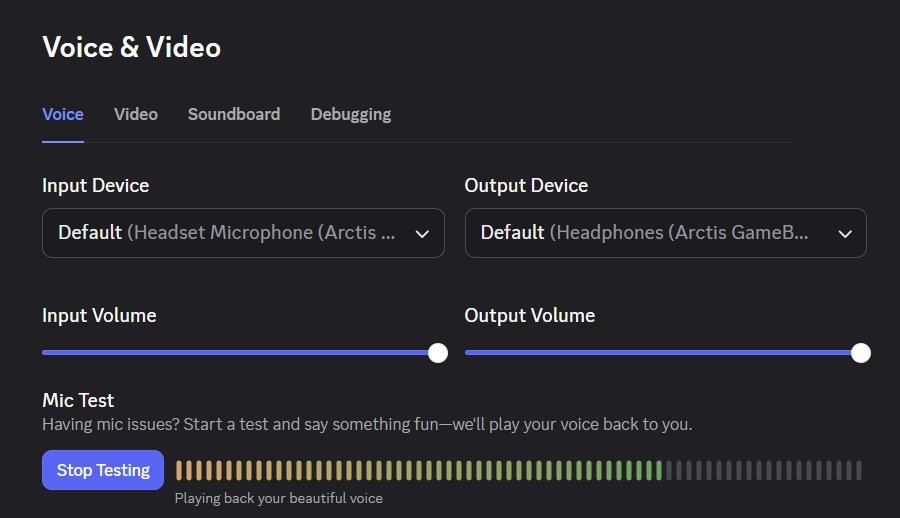Open the Video tab

[x=136, y=114]
